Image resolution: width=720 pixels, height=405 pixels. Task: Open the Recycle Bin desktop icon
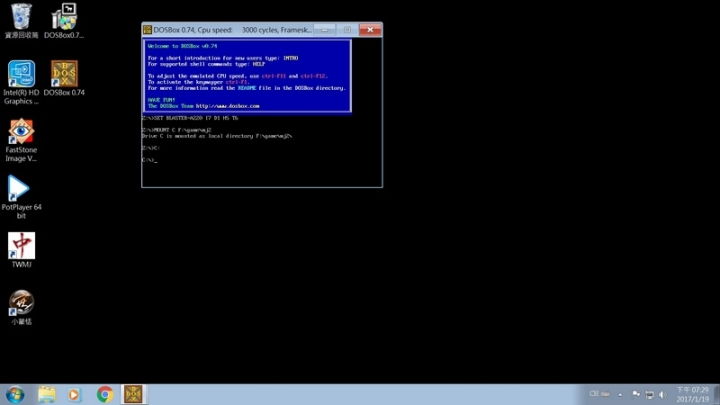(21, 21)
